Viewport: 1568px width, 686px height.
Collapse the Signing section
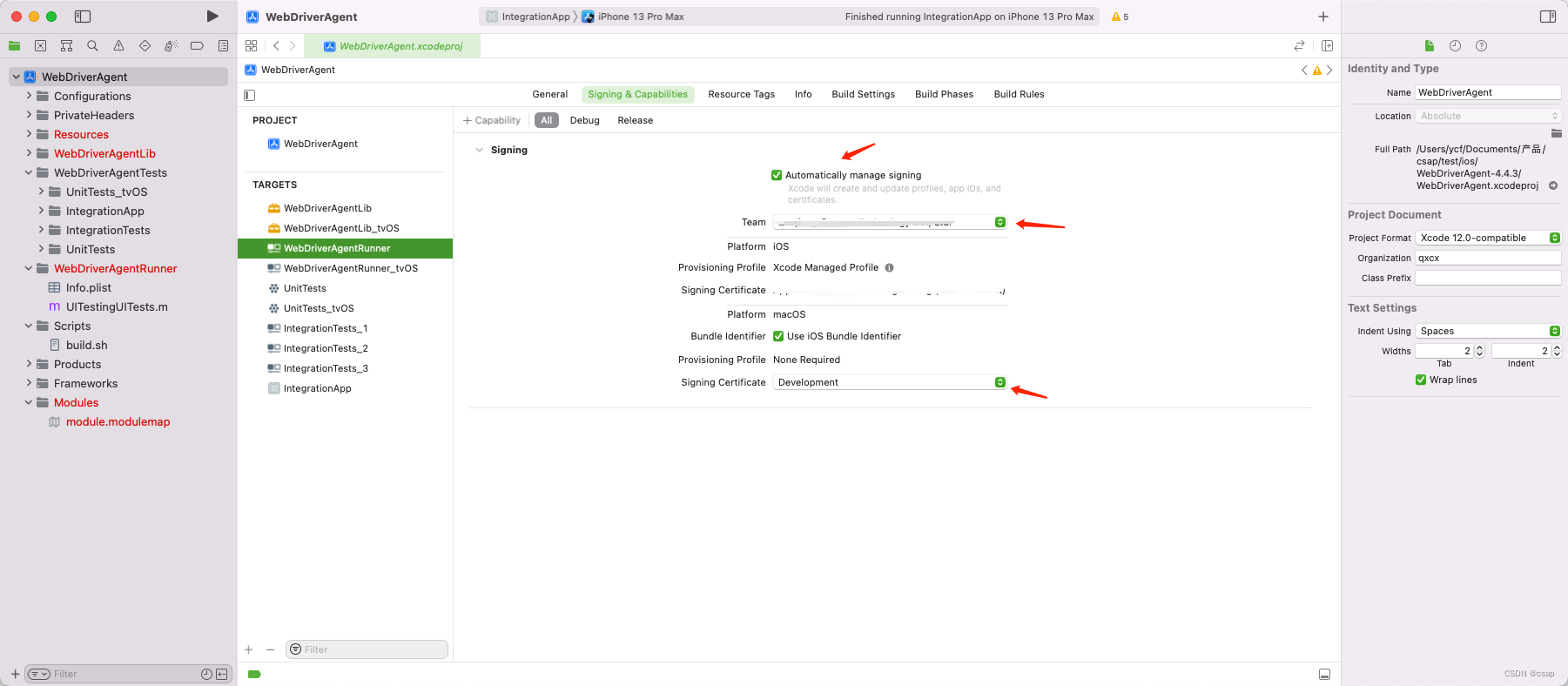479,150
